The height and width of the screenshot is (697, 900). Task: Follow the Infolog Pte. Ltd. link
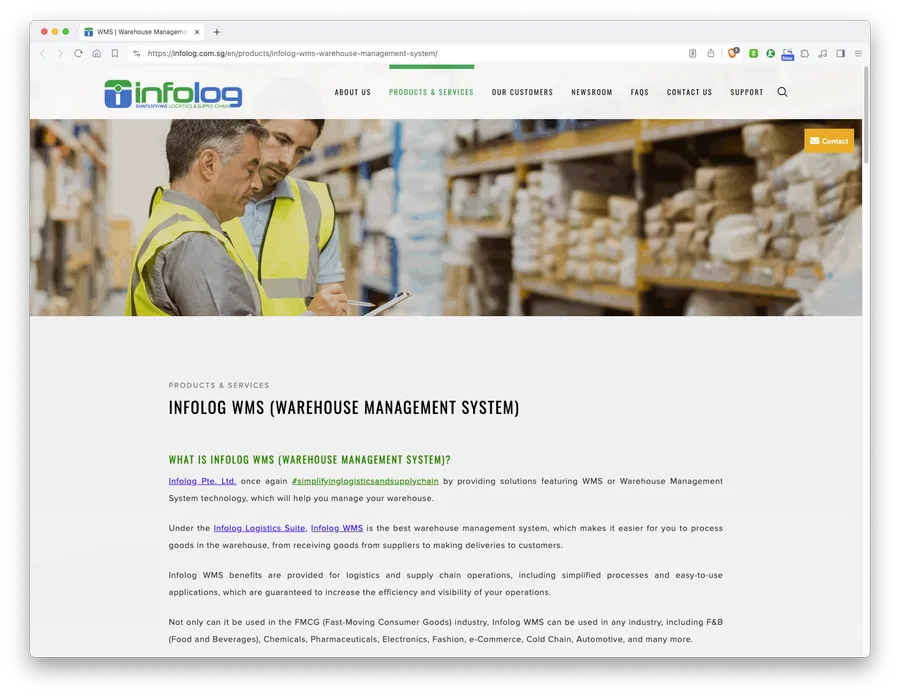click(x=202, y=481)
